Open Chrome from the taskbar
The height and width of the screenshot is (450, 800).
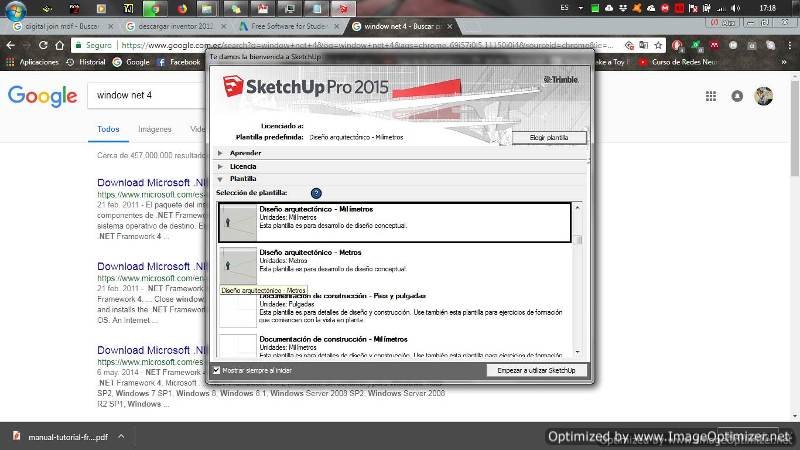[154, 9]
